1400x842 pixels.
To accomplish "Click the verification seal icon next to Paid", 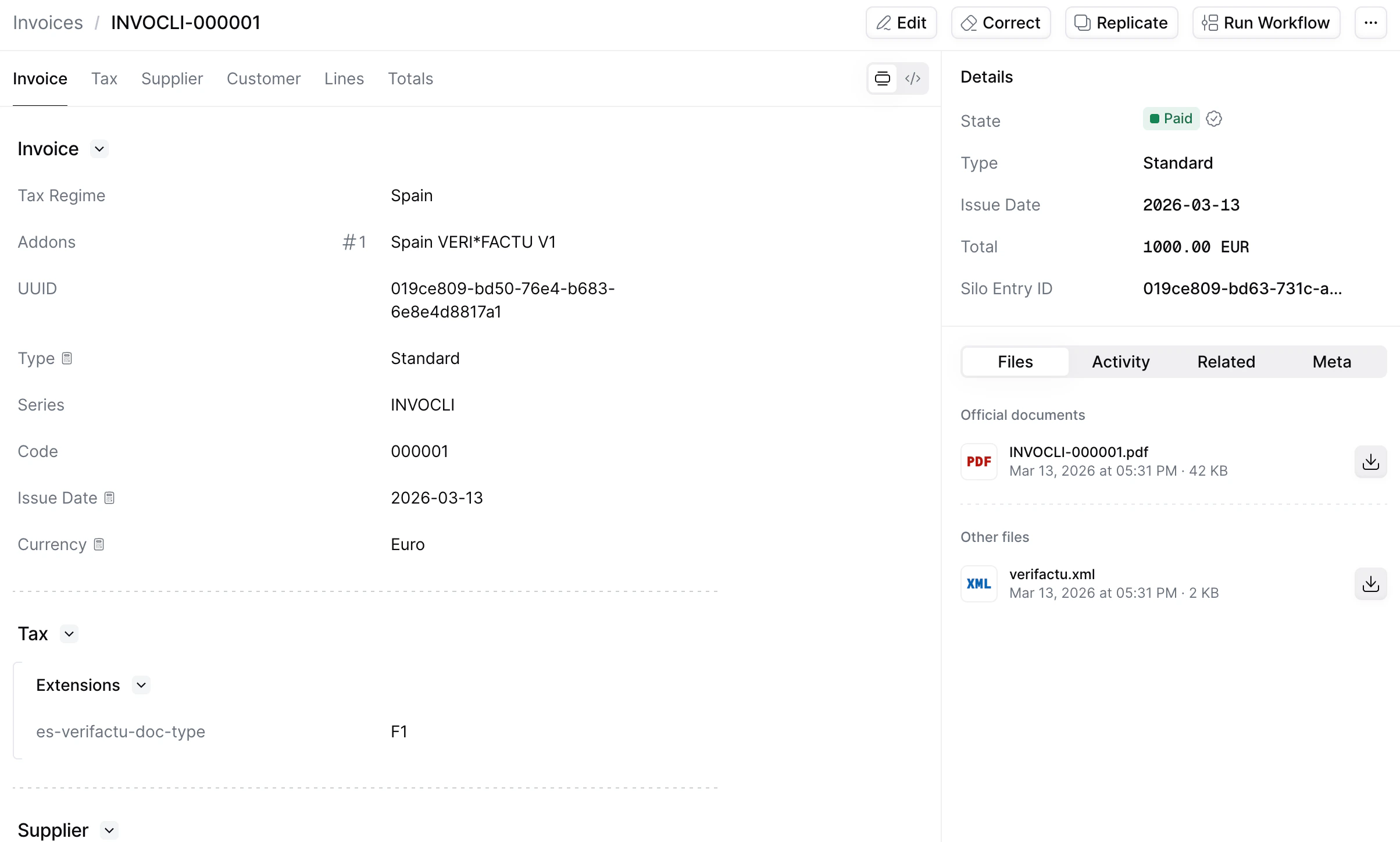I will click(x=1215, y=119).
